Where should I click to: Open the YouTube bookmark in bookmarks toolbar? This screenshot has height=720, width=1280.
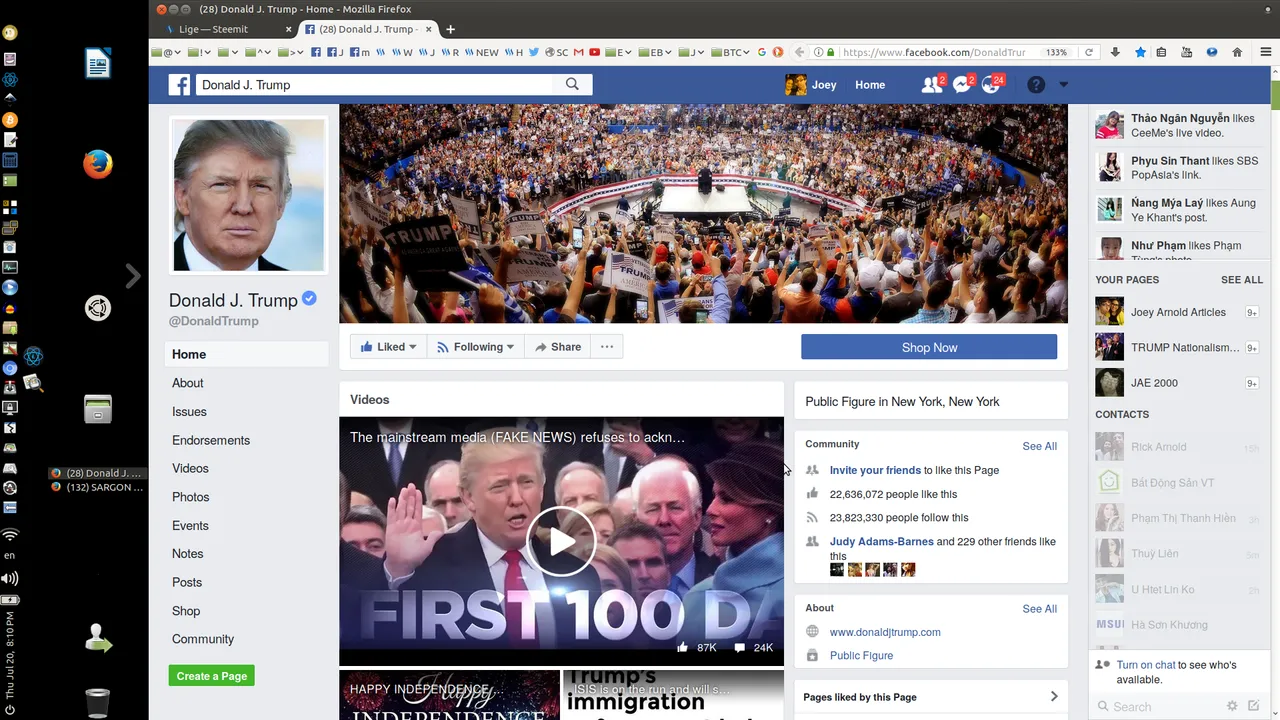595,52
